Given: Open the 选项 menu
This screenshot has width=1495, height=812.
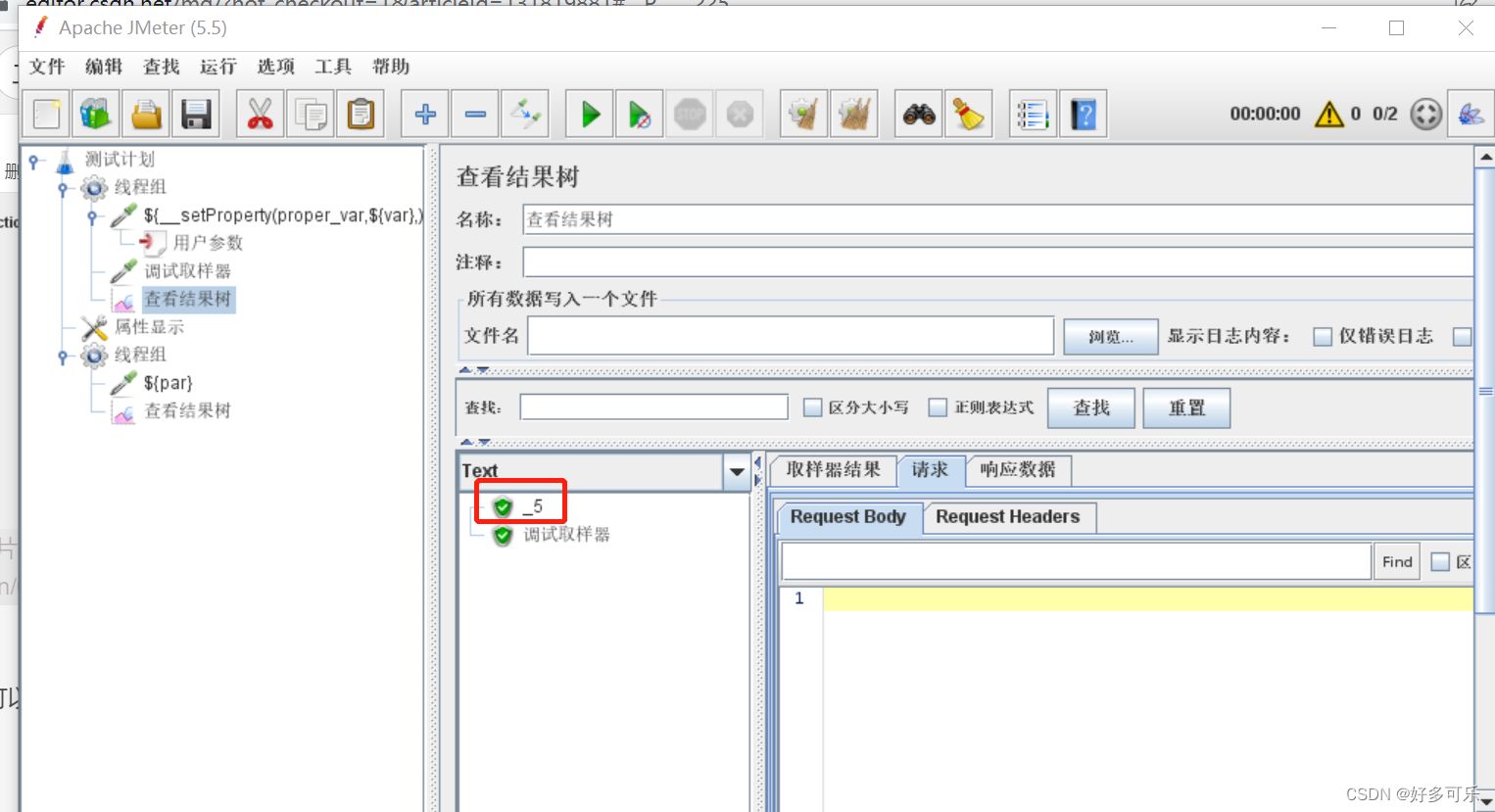Looking at the screenshot, I should click(x=276, y=67).
